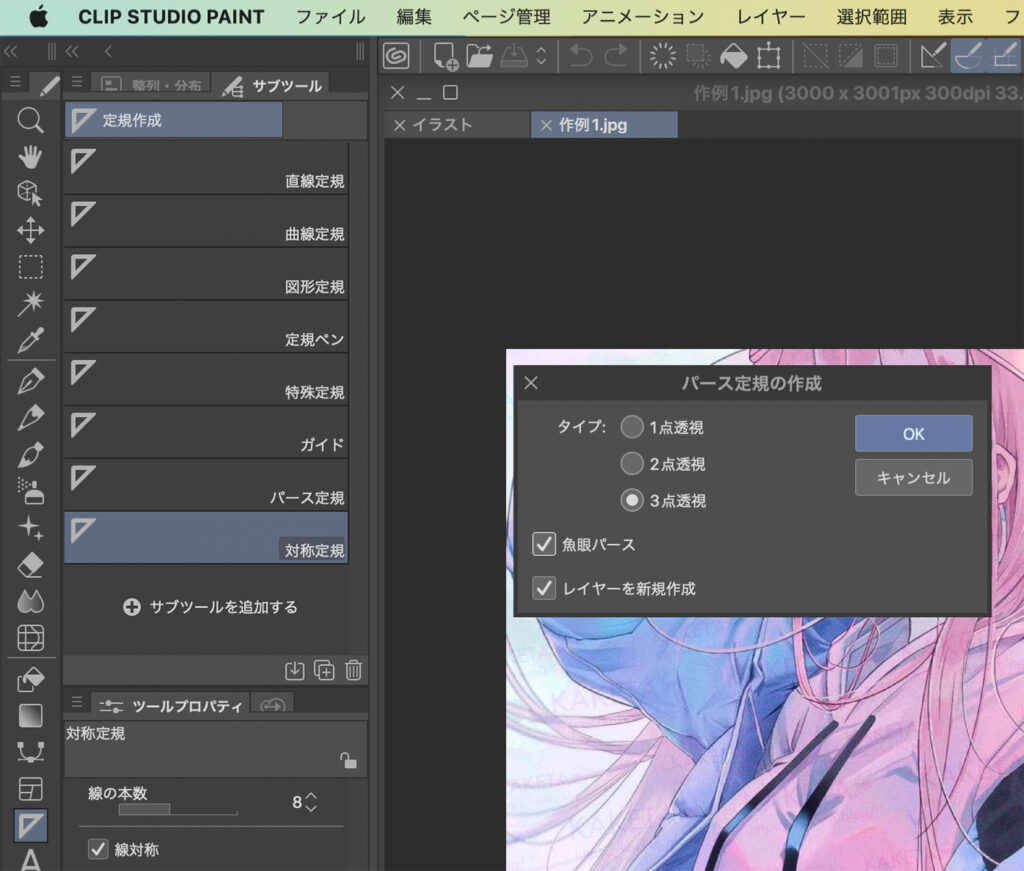Image resolution: width=1024 pixels, height=871 pixels.
Task: Open Clip Studio launcher icon
Action: pyautogui.click(x=396, y=55)
